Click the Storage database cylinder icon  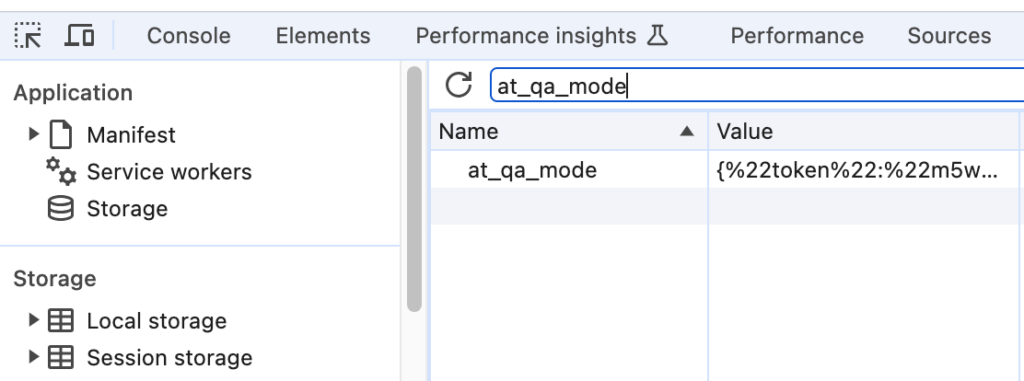coord(61,208)
